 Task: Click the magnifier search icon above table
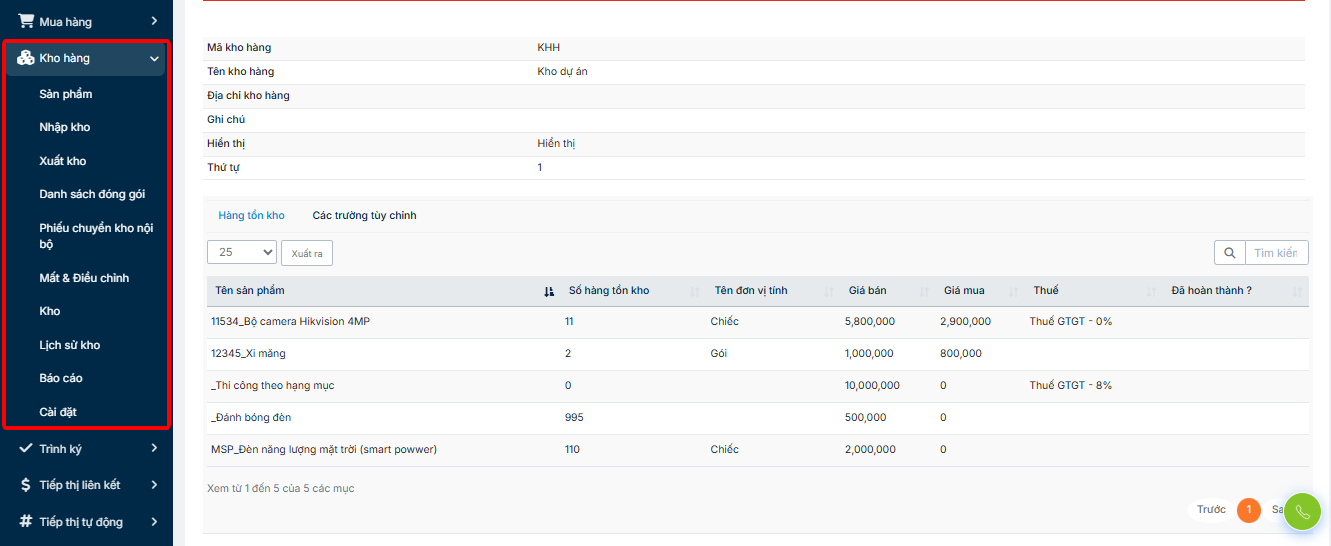click(x=1229, y=253)
